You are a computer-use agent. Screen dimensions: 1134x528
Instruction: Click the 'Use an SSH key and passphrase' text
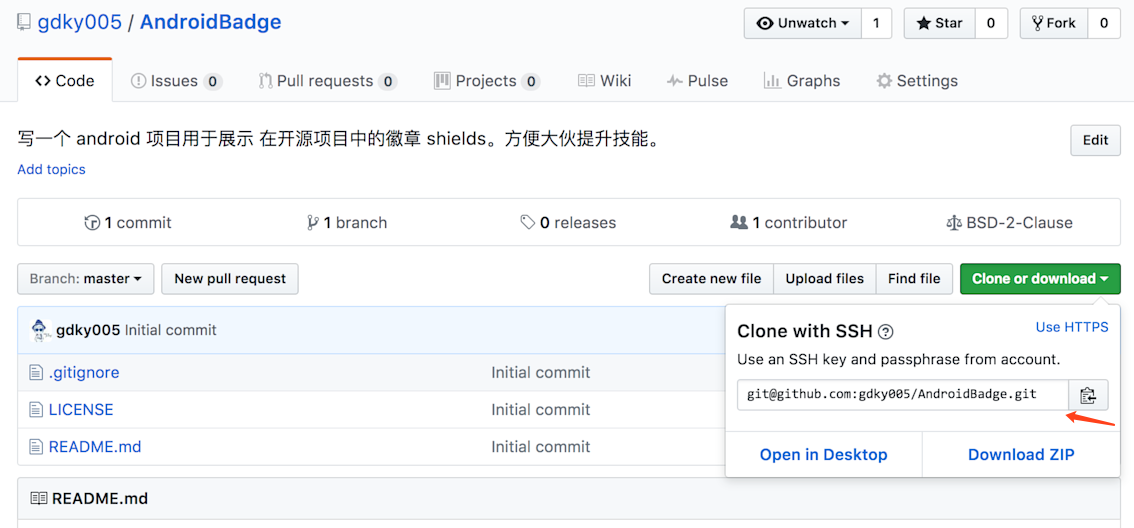coord(898,359)
